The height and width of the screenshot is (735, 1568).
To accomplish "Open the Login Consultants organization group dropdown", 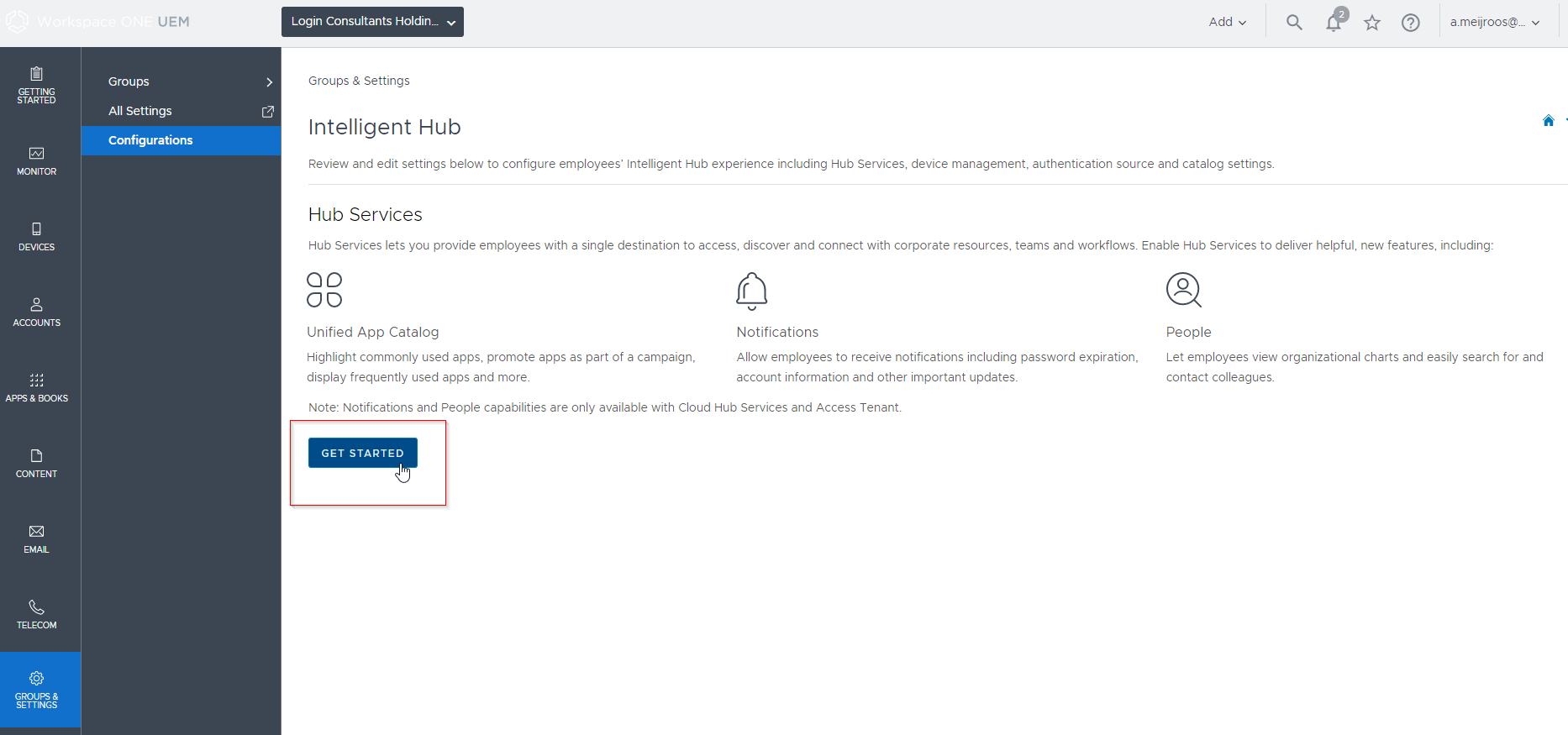I will [372, 21].
